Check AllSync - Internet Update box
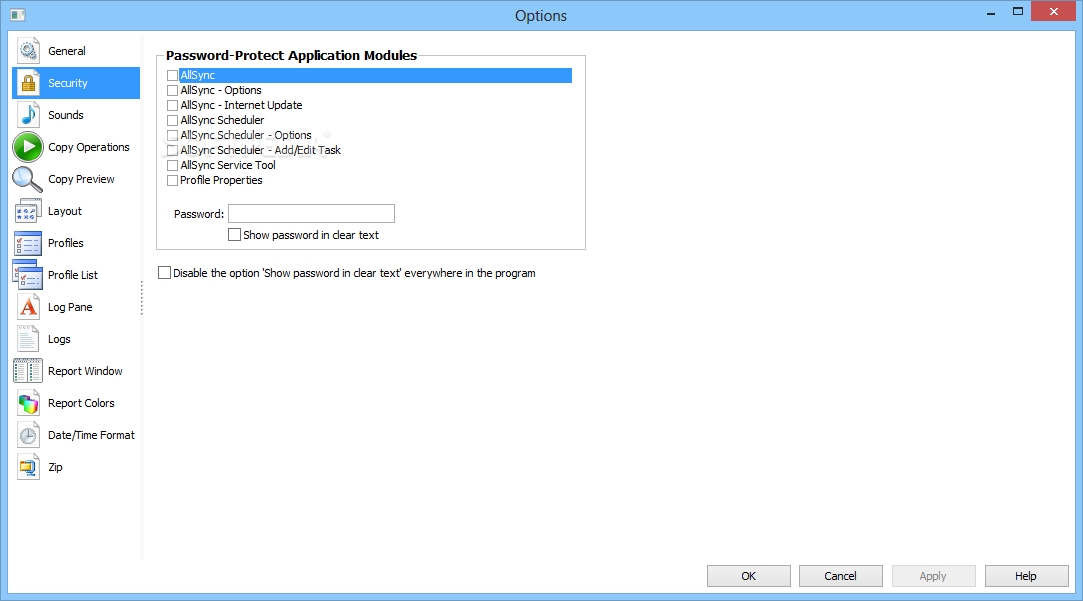 (x=173, y=106)
